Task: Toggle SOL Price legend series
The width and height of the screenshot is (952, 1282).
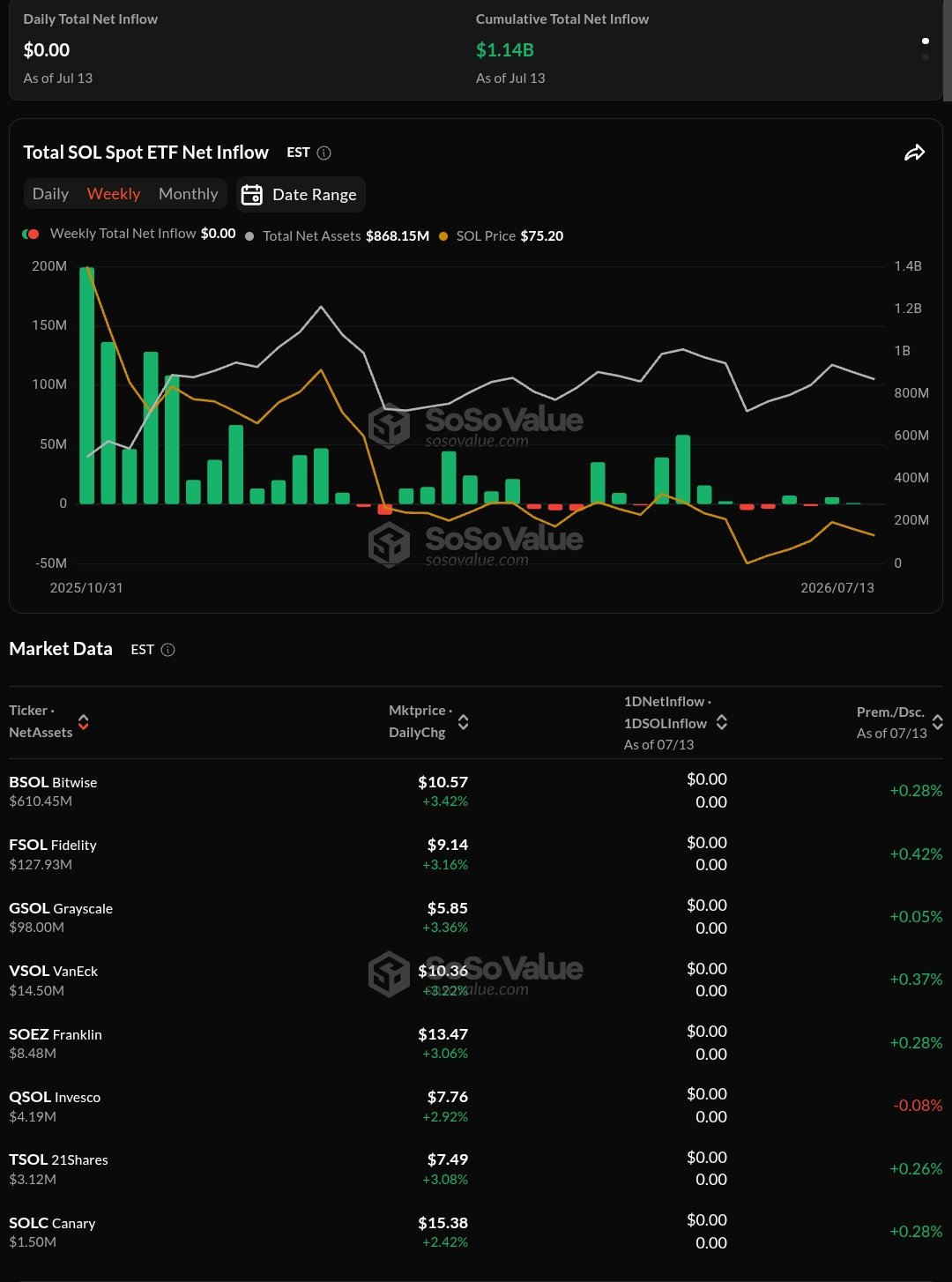Action: click(501, 235)
